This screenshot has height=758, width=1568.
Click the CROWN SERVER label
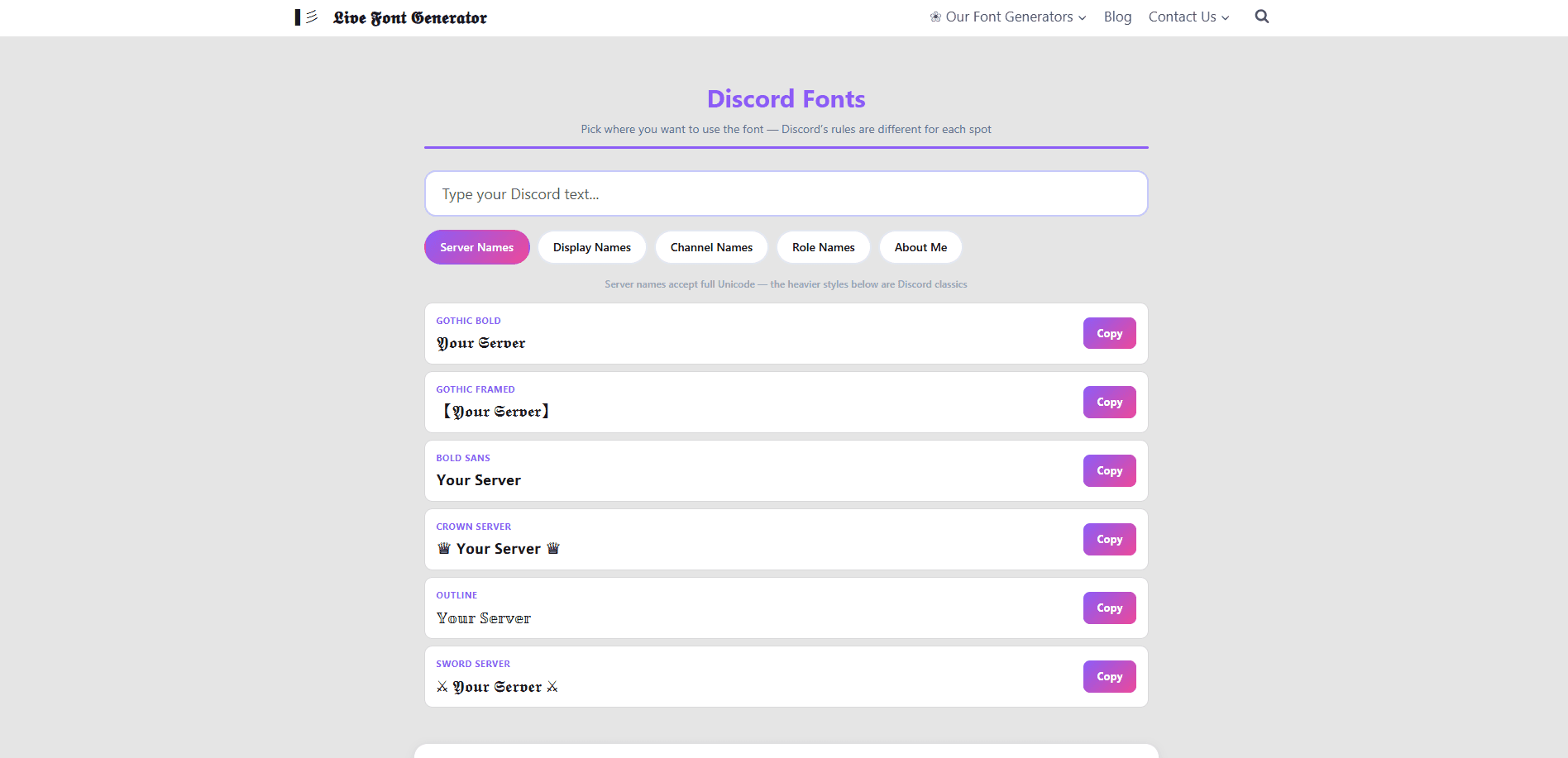(x=474, y=527)
